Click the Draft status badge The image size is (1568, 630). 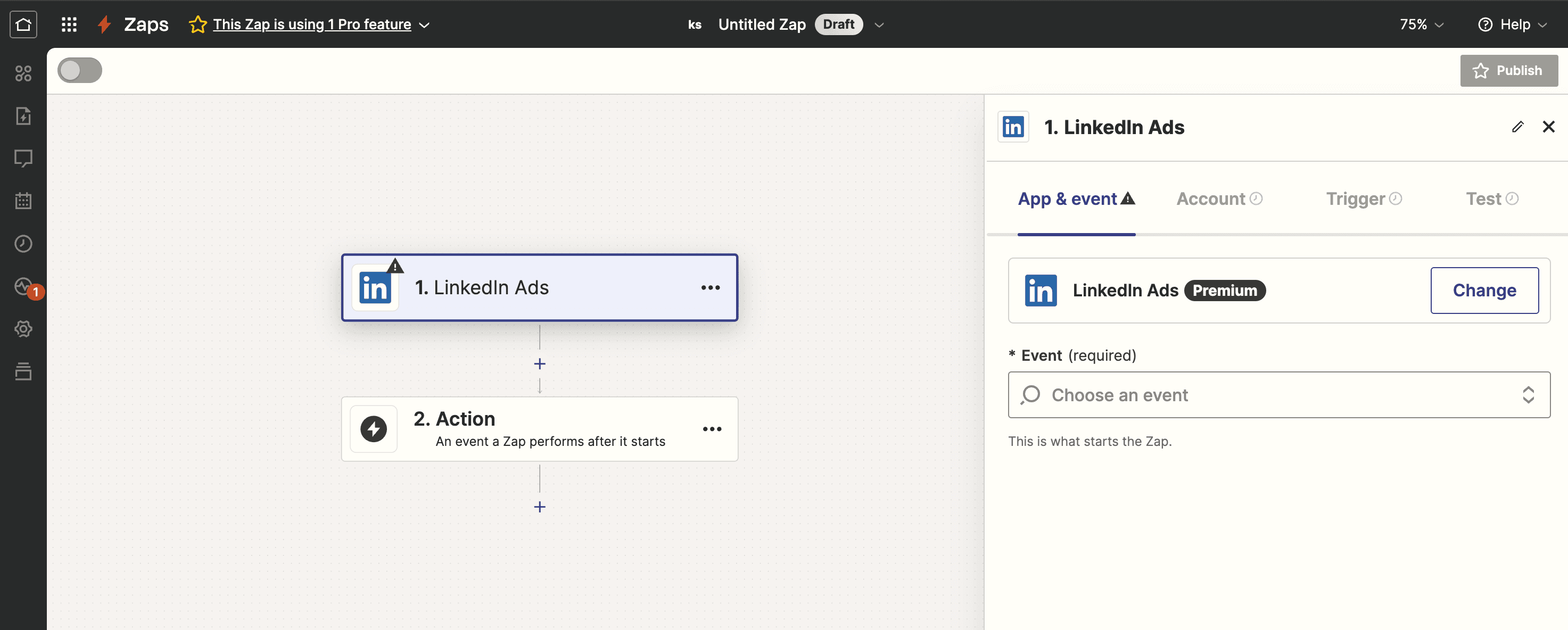[838, 24]
